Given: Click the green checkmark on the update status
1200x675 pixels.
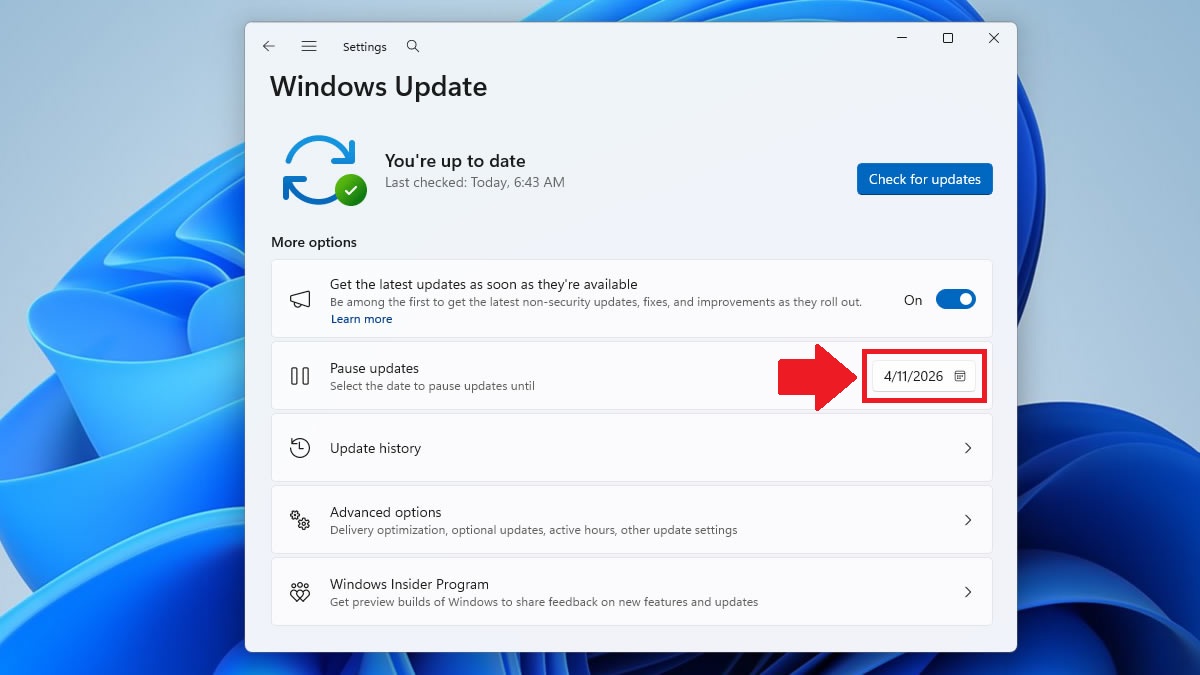Looking at the screenshot, I should tap(352, 189).
